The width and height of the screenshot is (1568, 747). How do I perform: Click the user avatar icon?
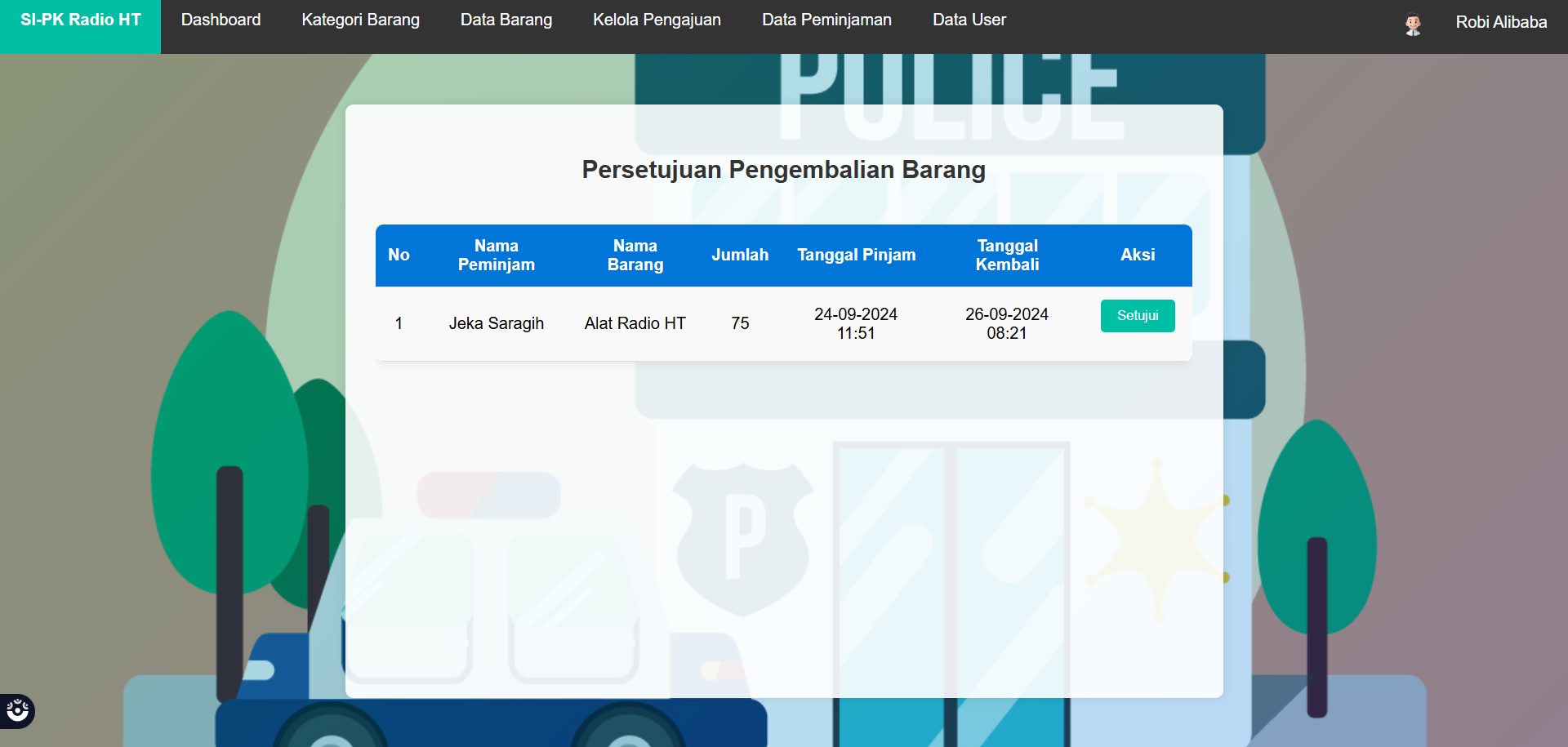pyautogui.click(x=1413, y=24)
